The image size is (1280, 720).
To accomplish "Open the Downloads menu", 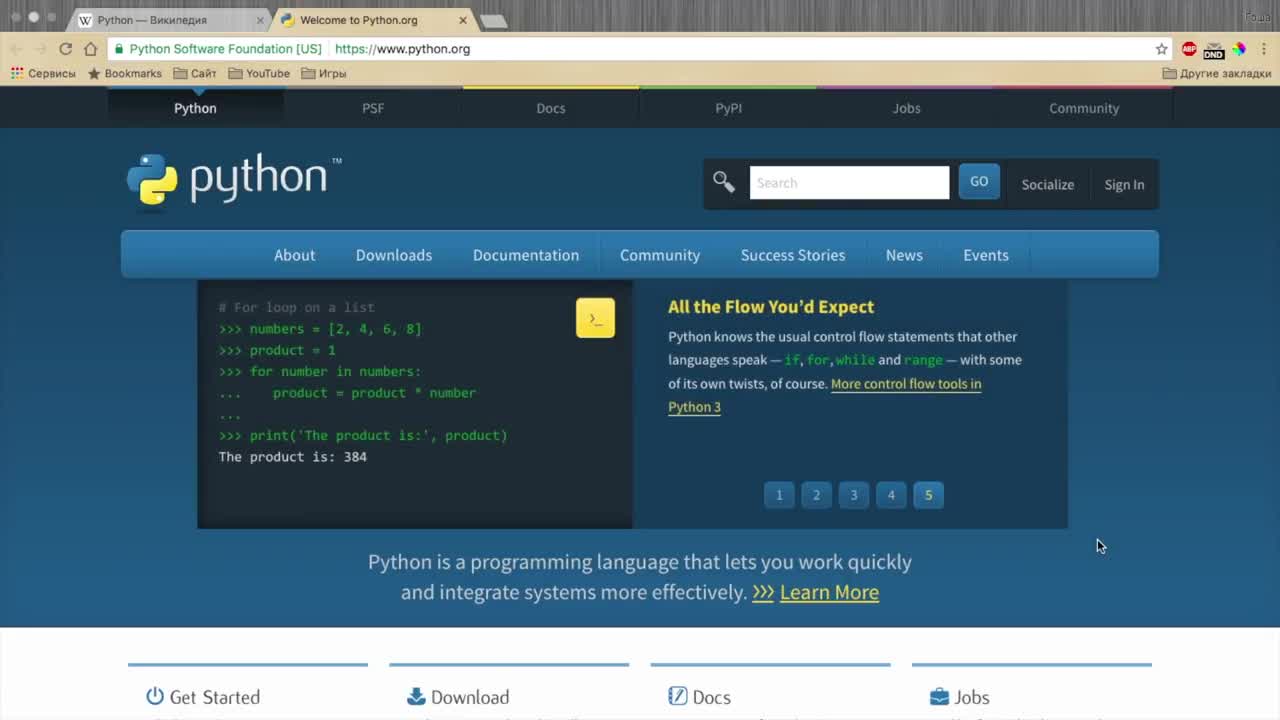I will (x=394, y=255).
